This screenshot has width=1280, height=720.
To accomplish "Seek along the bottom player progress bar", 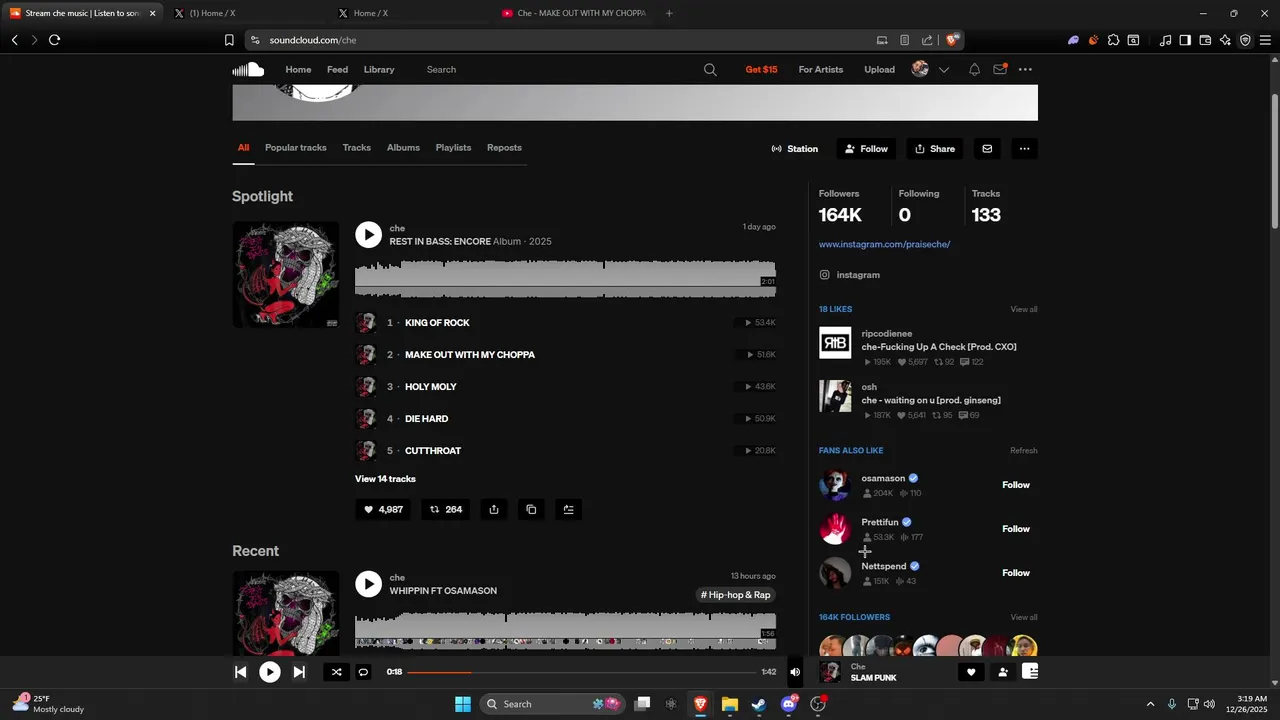I will click(x=581, y=672).
